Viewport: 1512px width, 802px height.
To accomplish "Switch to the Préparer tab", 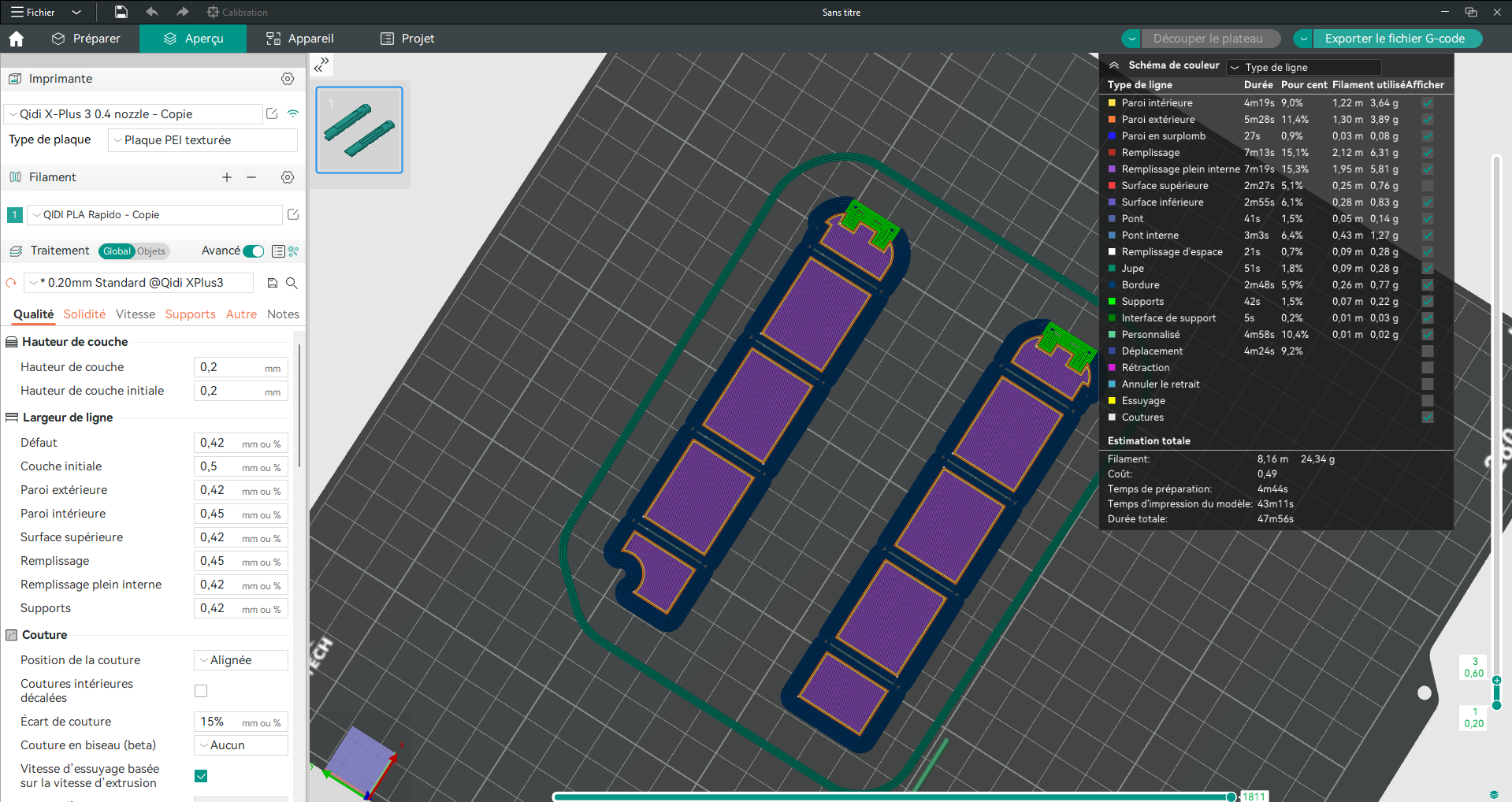I will pos(86,39).
